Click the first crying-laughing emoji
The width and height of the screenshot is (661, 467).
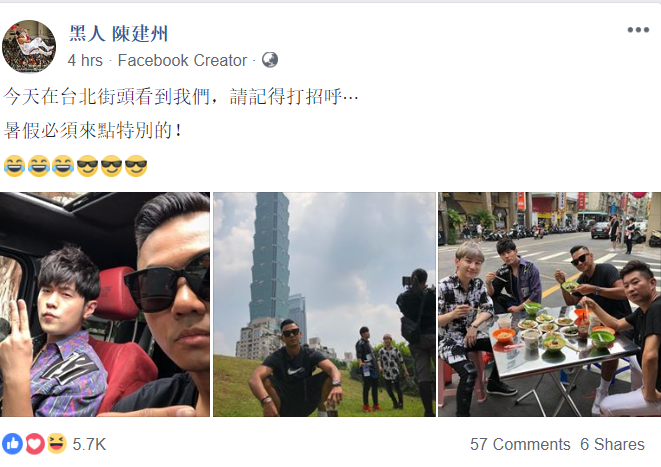click(15, 166)
